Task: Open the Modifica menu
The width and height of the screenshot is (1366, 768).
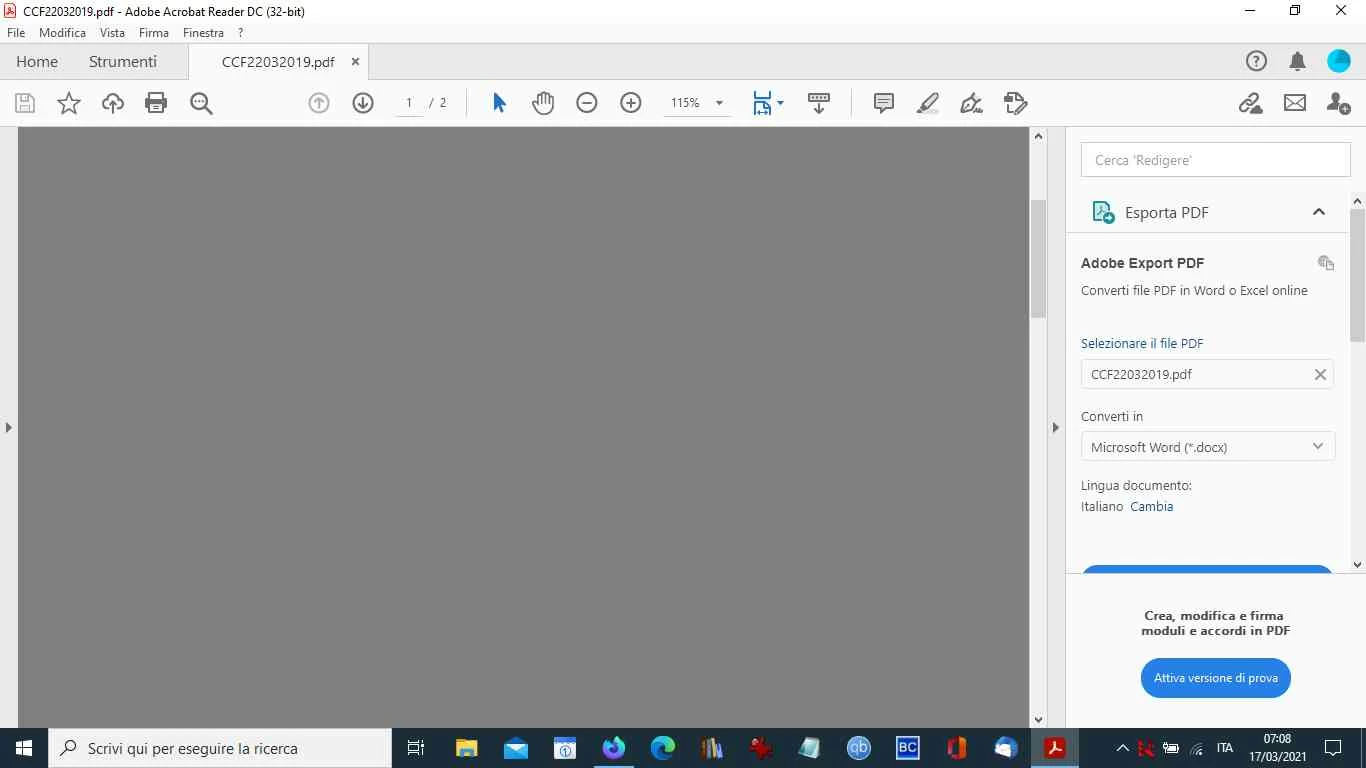Action: tap(62, 33)
